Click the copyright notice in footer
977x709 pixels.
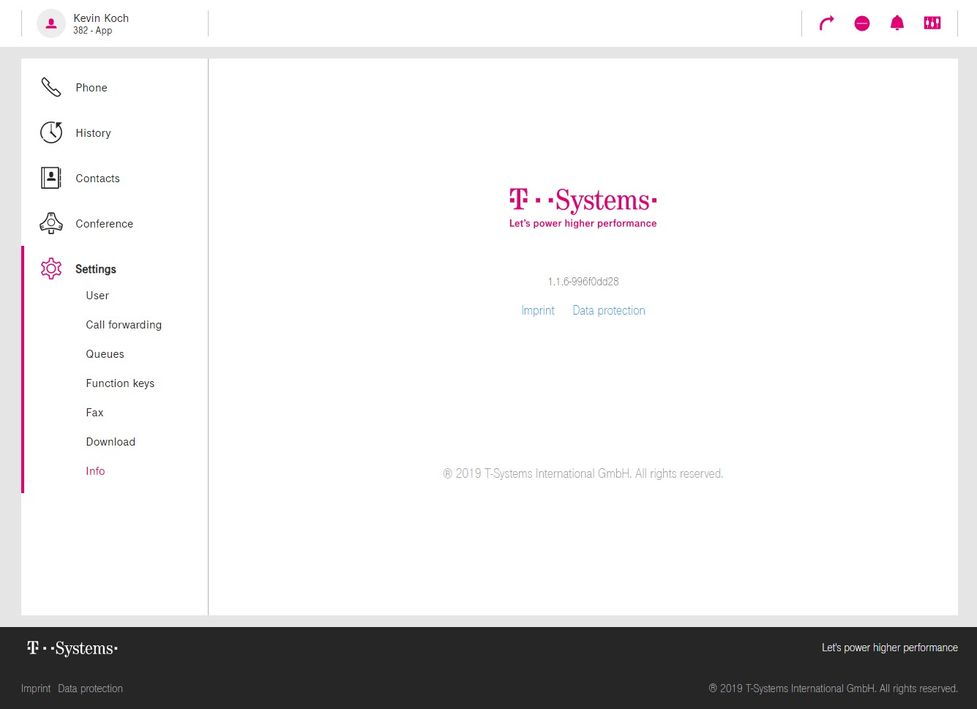tap(833, 688)
